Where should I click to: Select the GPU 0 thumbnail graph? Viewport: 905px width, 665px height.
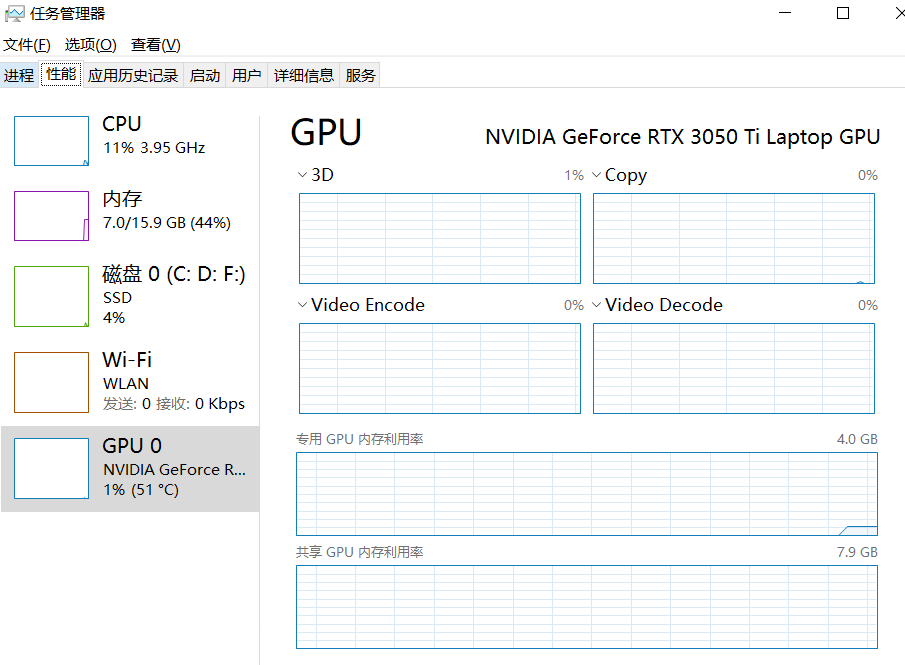(x=51, y=468)
